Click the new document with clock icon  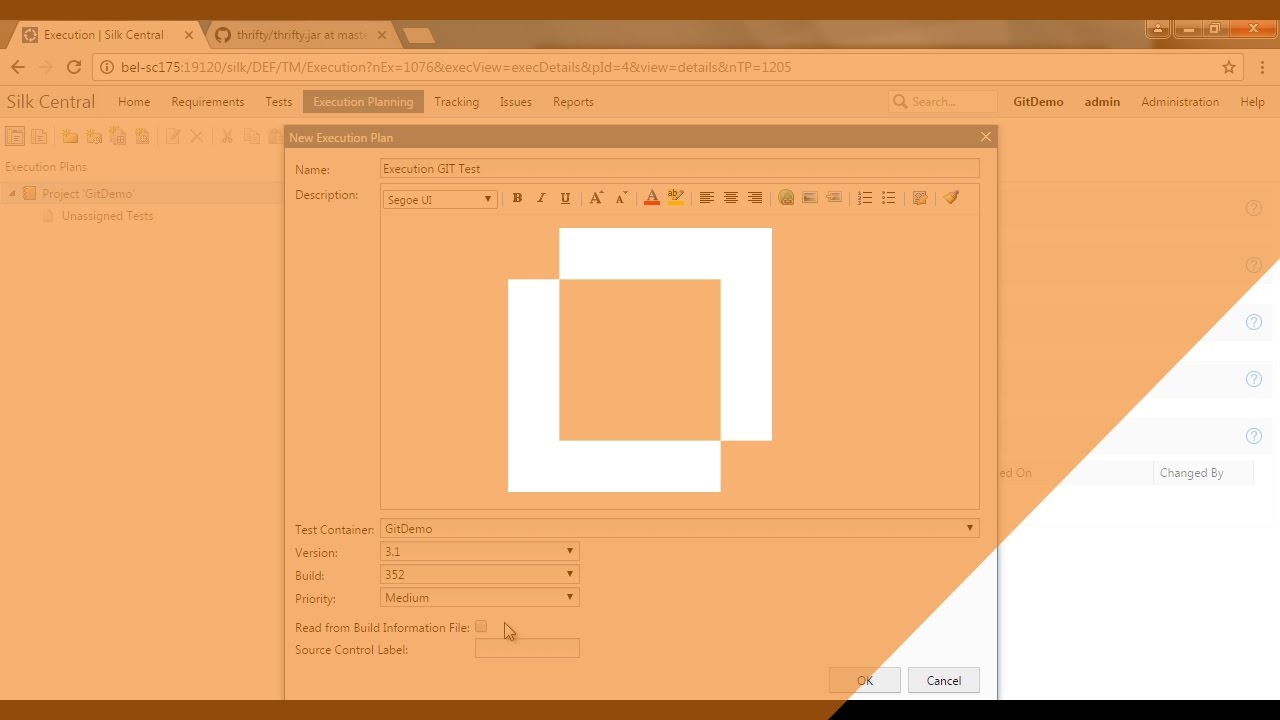[142, 136]
